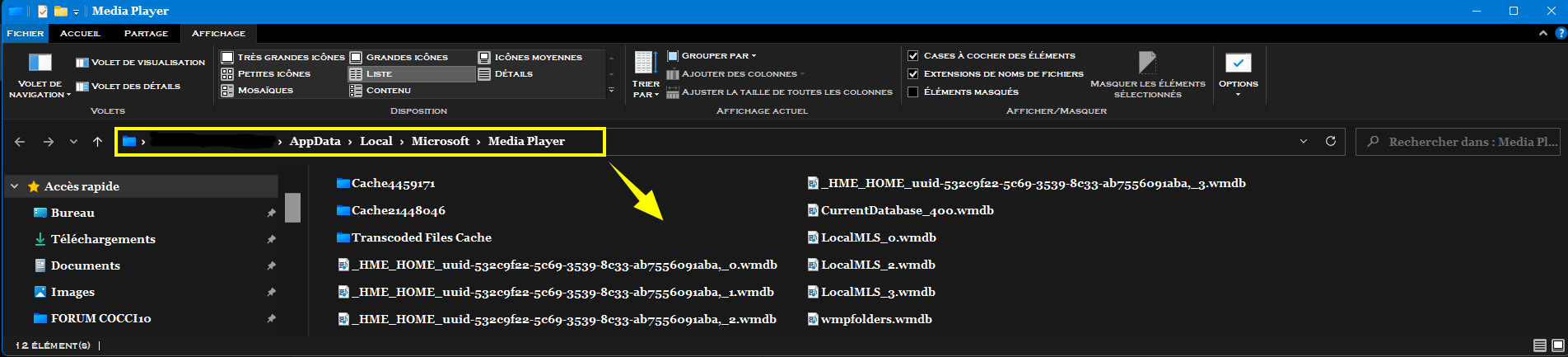
Task: Click the navigation pane scrollbar
Action: coord(292,207)
